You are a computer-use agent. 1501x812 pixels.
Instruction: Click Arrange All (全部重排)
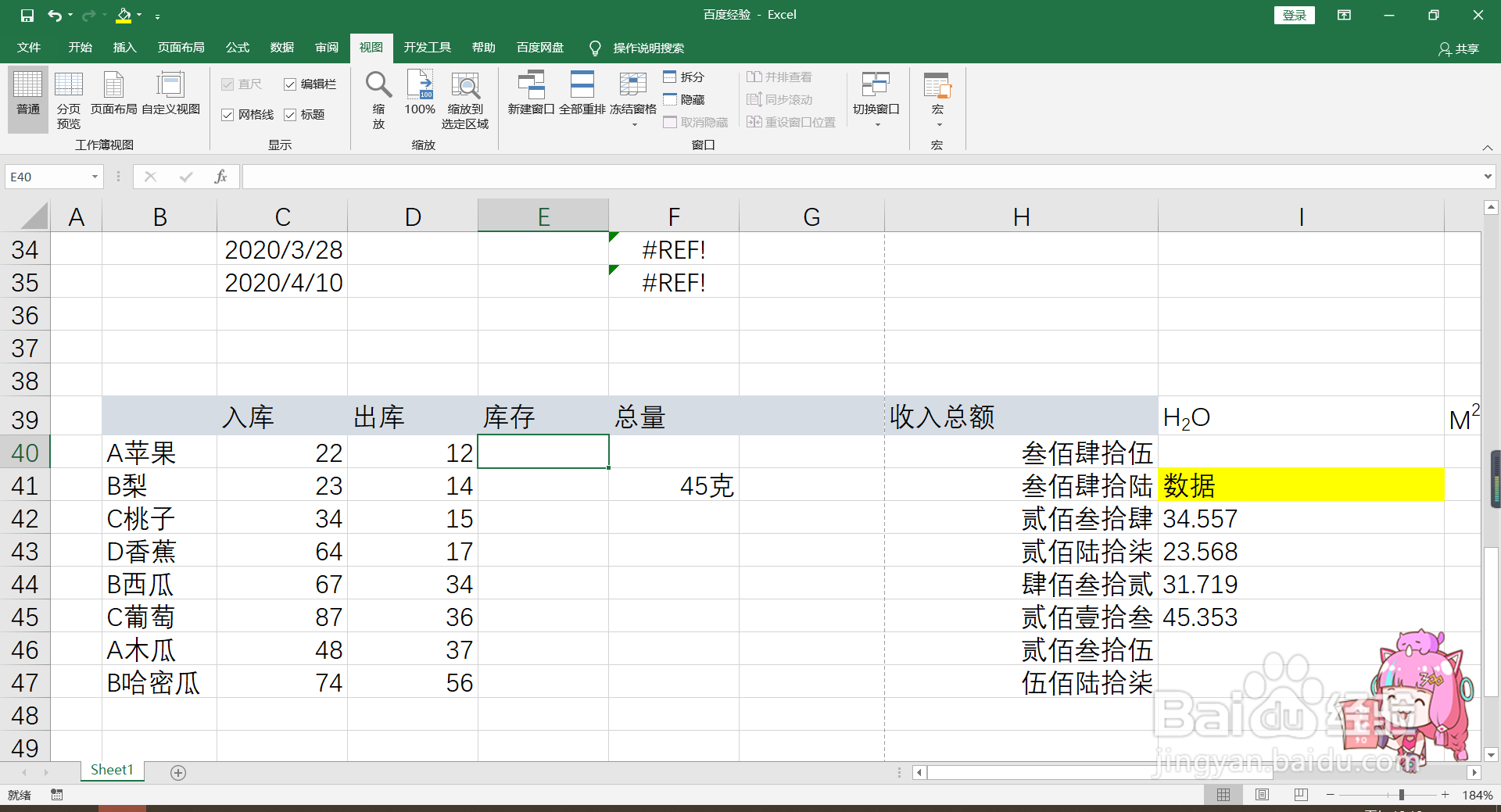pos(582,94)
